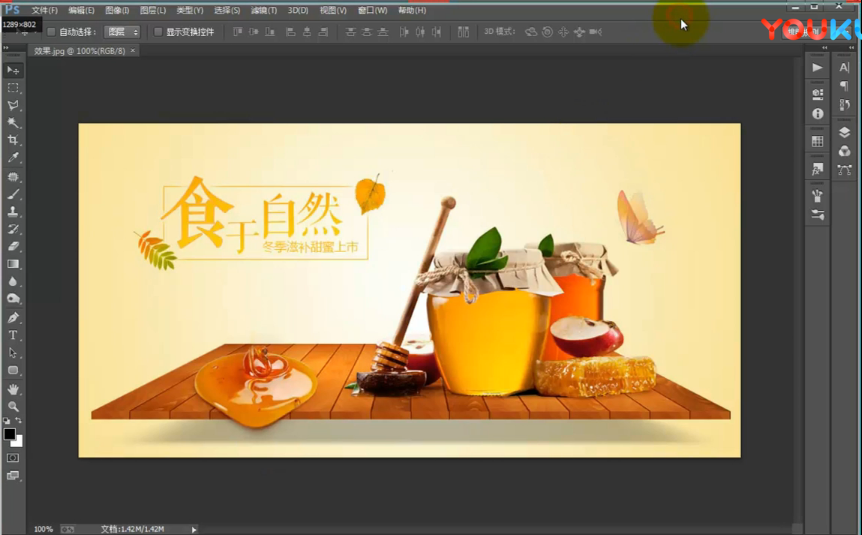862x535 pixels.
Task: Click the background white color swatch
Action: 19,442
